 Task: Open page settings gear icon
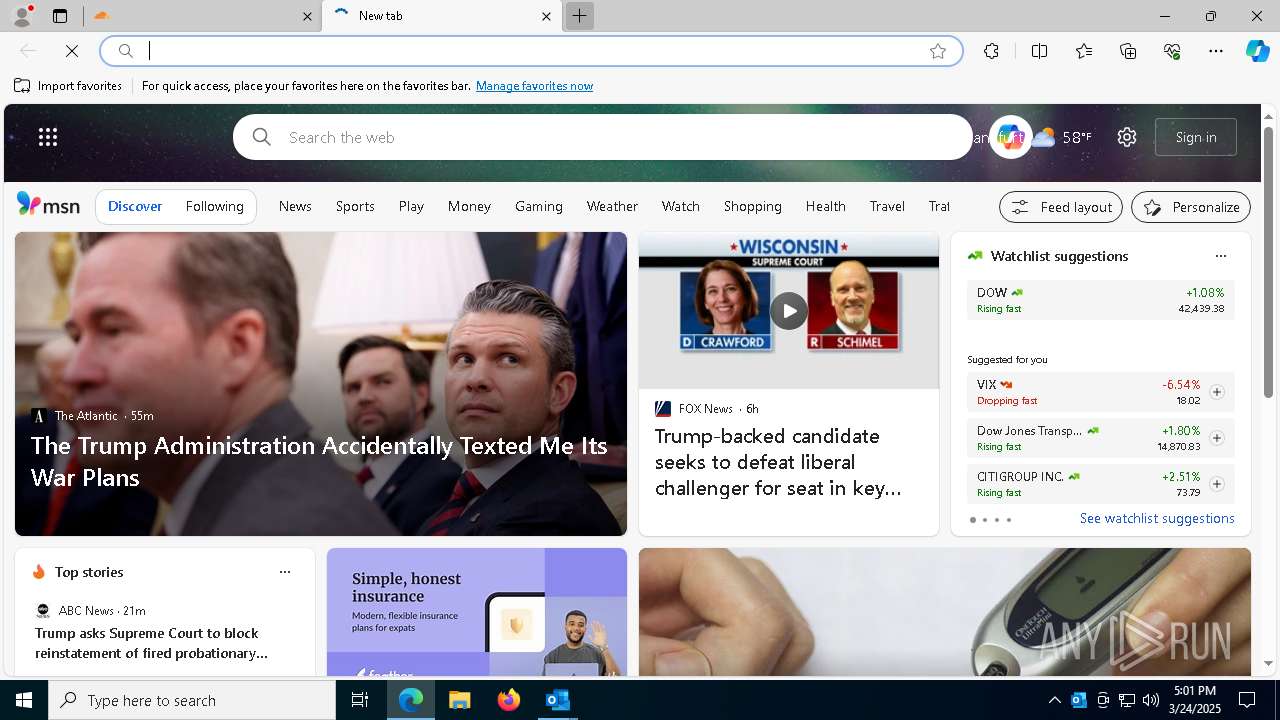pos(1127,137)
